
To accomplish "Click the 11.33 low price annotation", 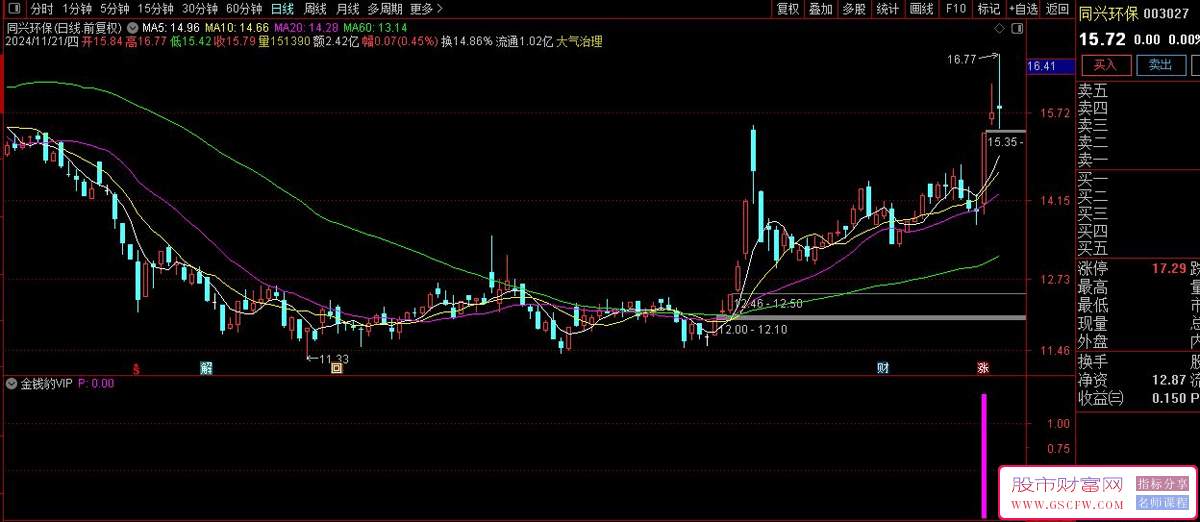I will point(334,358).
